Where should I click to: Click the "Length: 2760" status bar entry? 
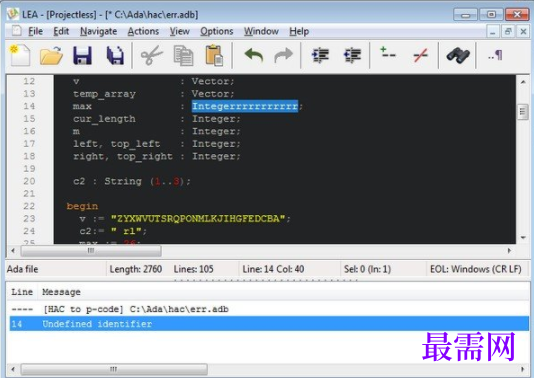coord(136,269)
